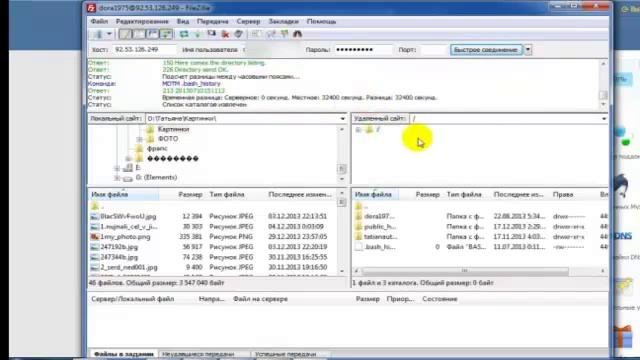Click parent folder icon in remote list
Image resolution: width=640 pixels, height=360 pixels.
tap(358, 206)
